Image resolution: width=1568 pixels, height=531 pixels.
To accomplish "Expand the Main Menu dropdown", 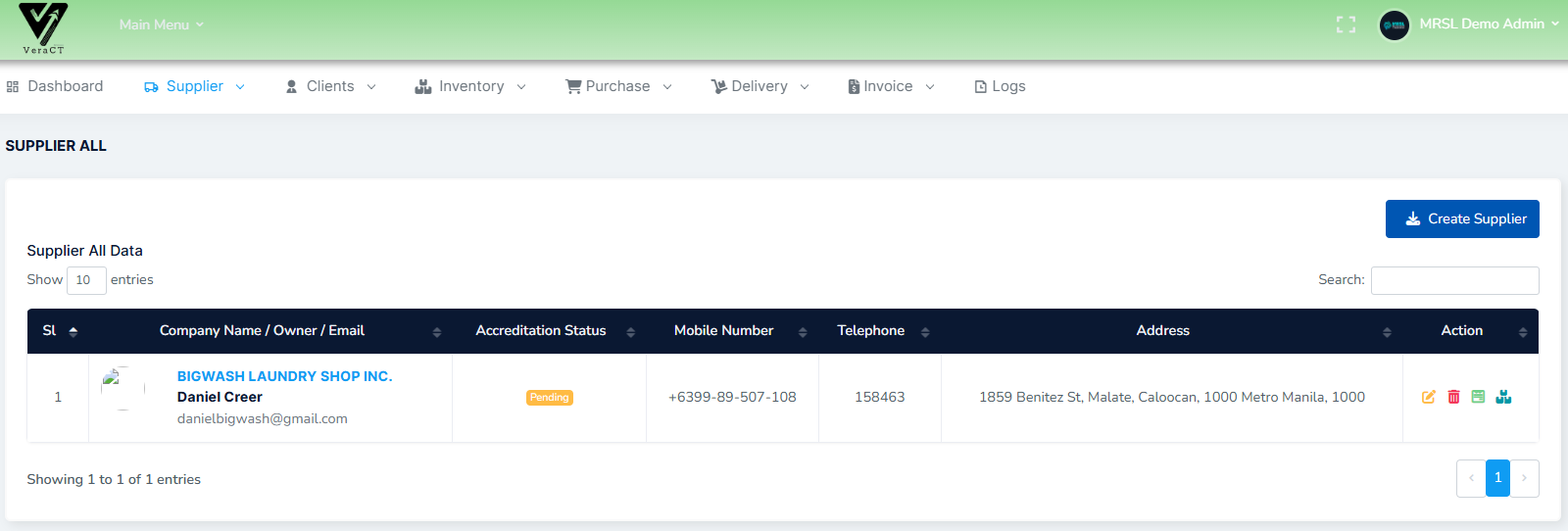I will click(x=161, y=24).
